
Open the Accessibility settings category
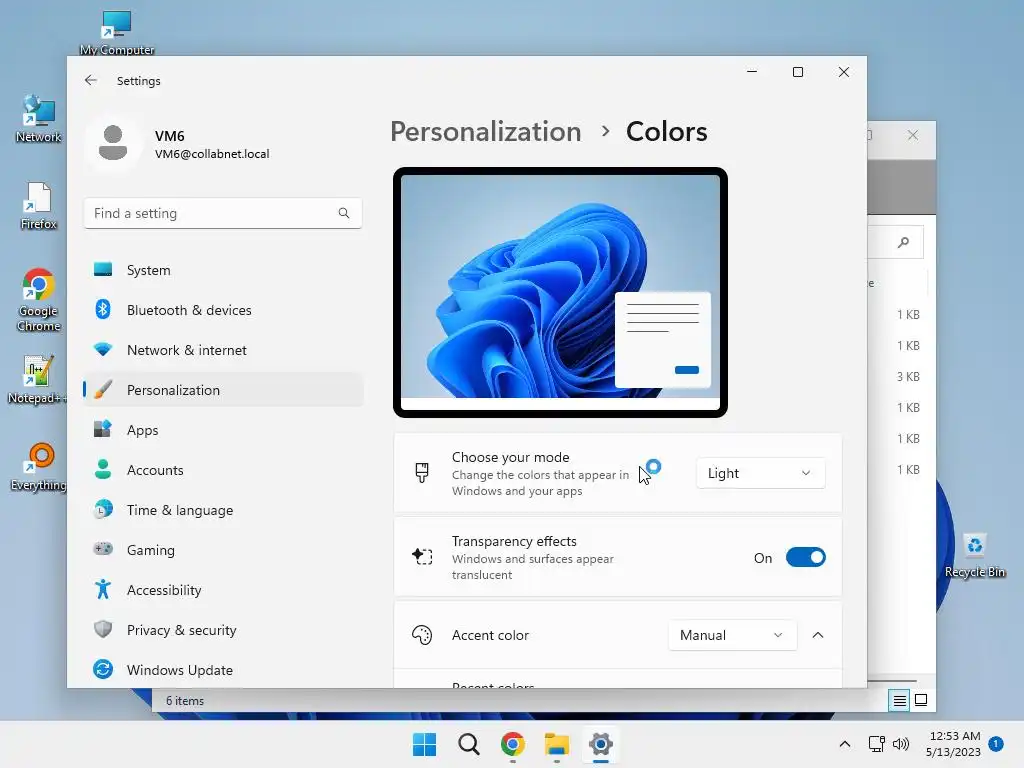coord(223,590)
